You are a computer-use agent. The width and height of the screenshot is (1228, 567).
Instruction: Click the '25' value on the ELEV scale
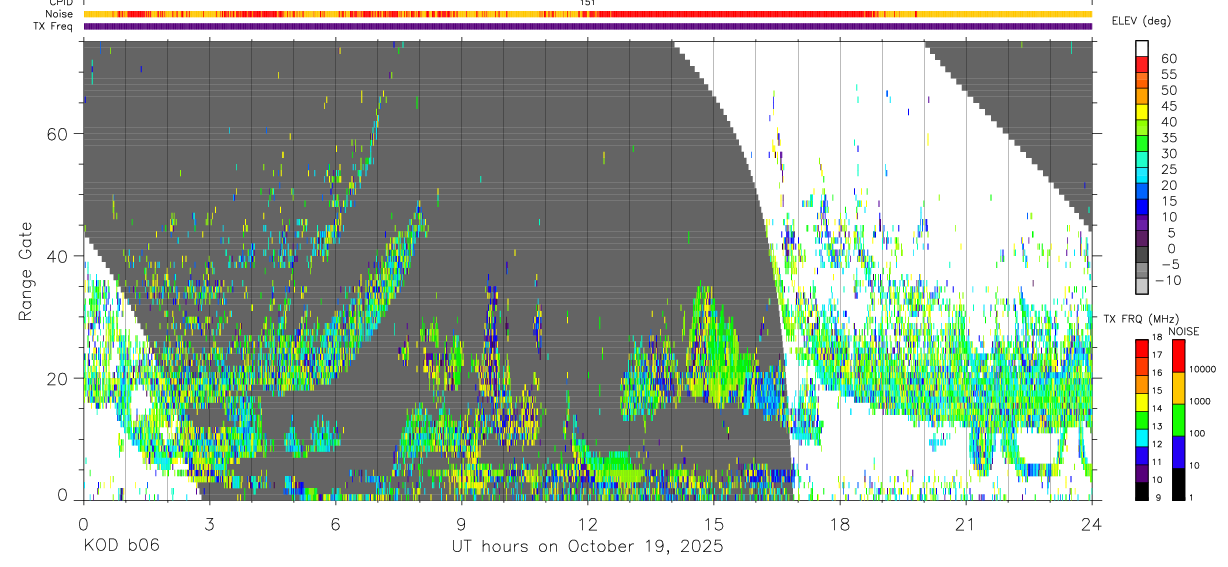(1168, 169)
